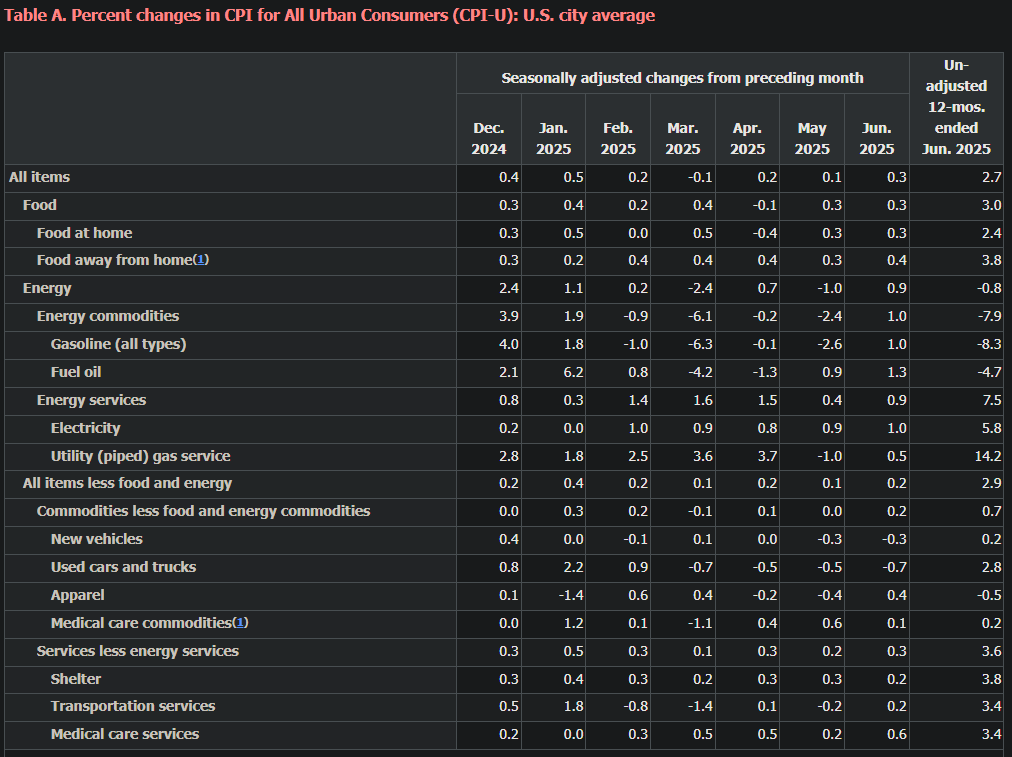1012x757 pixels.
Task: Click the -8.3 value in Gasoline row
Action: (x=988, y=344)
